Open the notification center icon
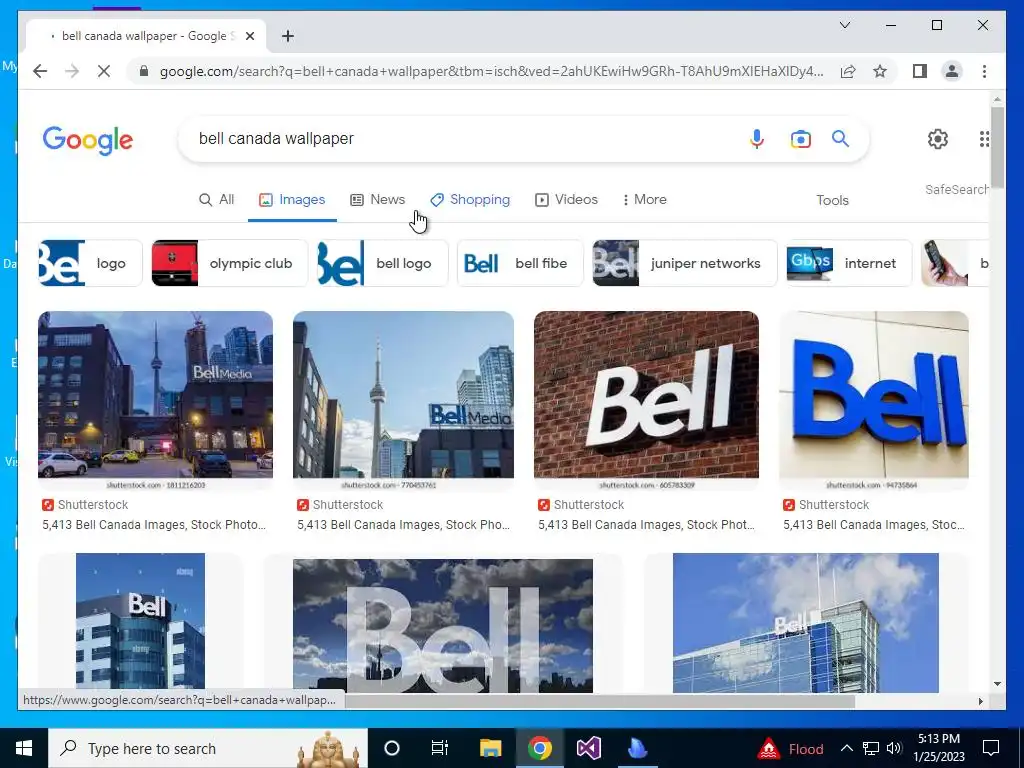Screen dimensions: 1024x768 click(x=991, y=748)
